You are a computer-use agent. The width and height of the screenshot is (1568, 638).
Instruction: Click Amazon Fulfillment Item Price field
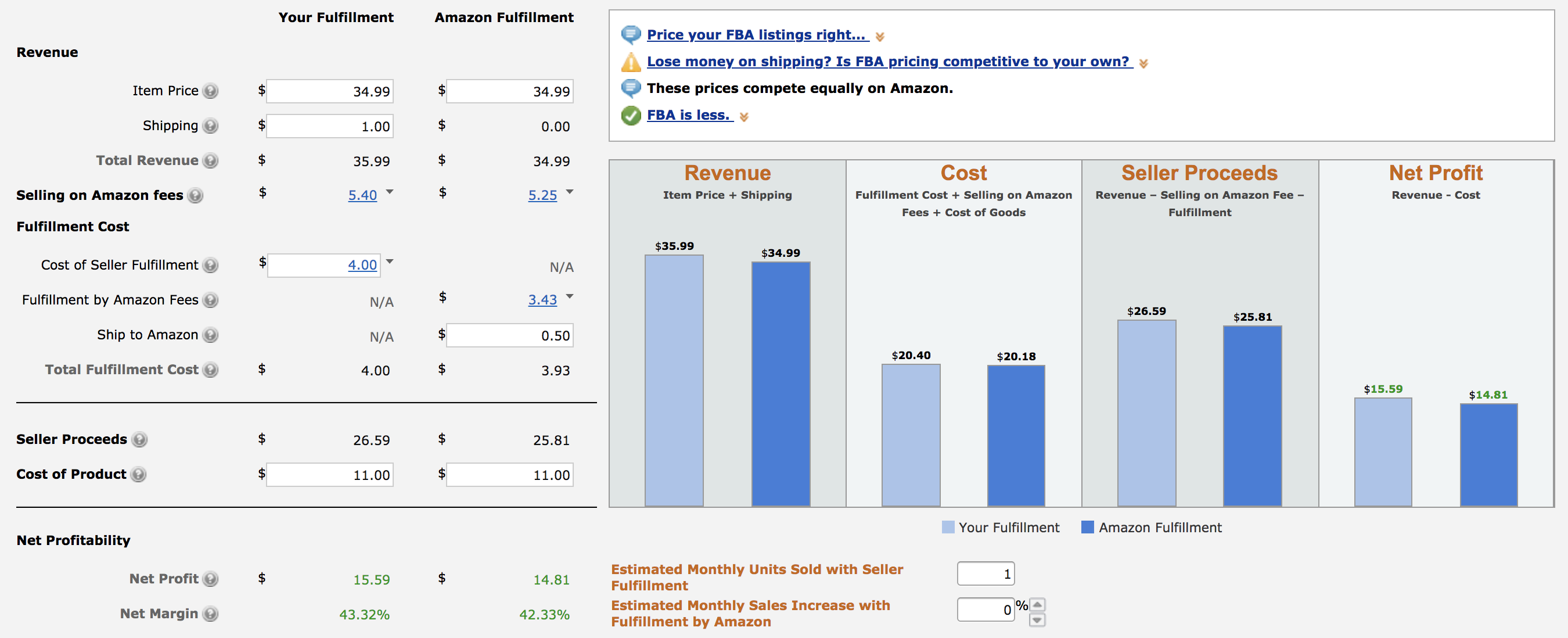pos(510,91)
